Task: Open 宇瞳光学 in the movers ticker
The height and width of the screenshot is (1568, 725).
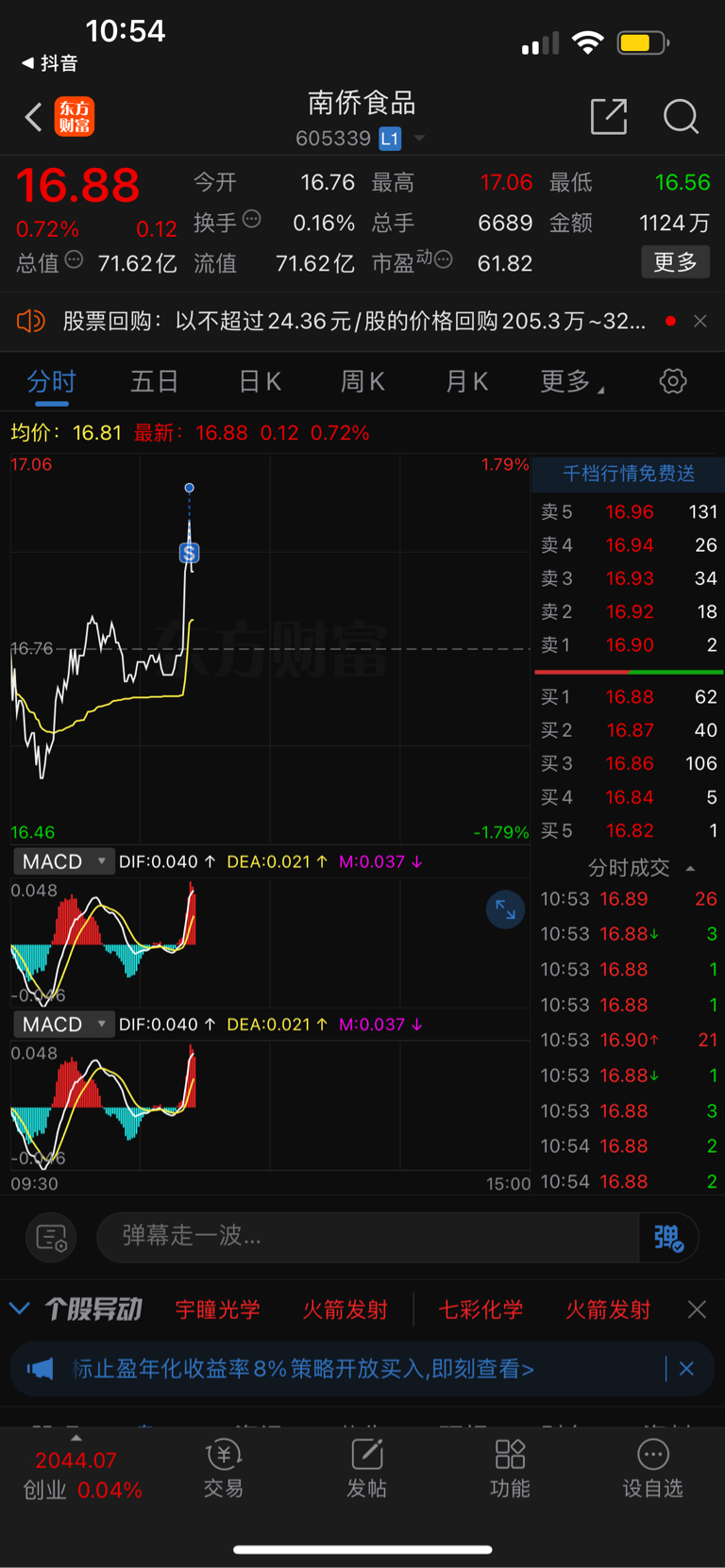Action: click(x=218, y=1309)
